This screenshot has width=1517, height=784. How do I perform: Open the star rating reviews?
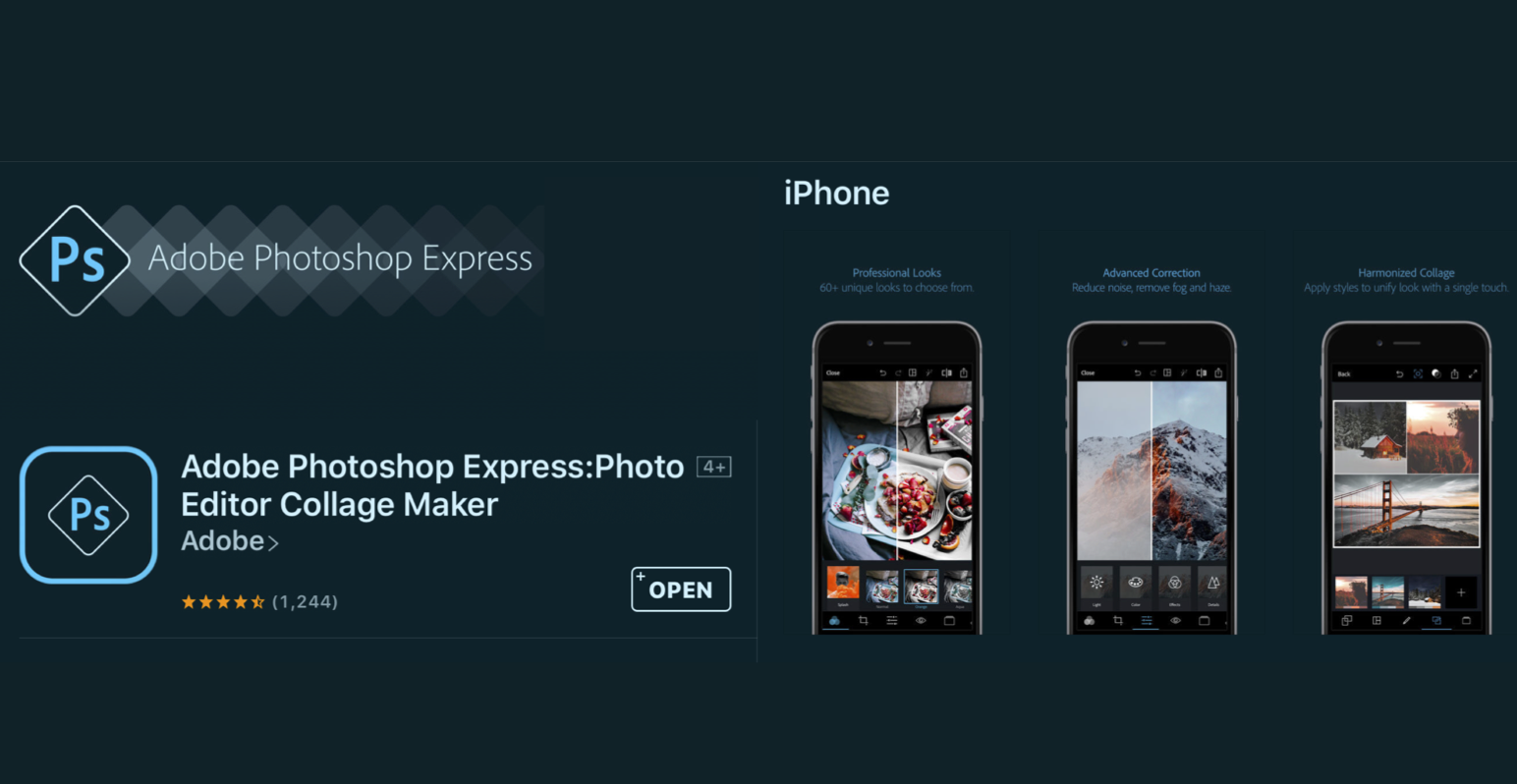[259, 601]
